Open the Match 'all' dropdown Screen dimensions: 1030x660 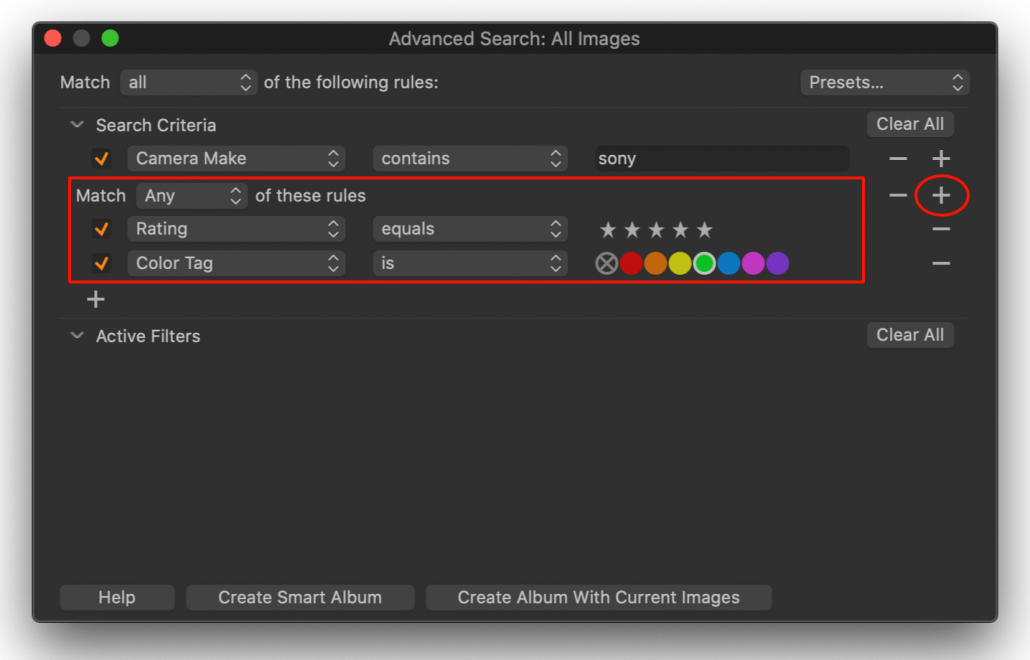coord(188,82)
